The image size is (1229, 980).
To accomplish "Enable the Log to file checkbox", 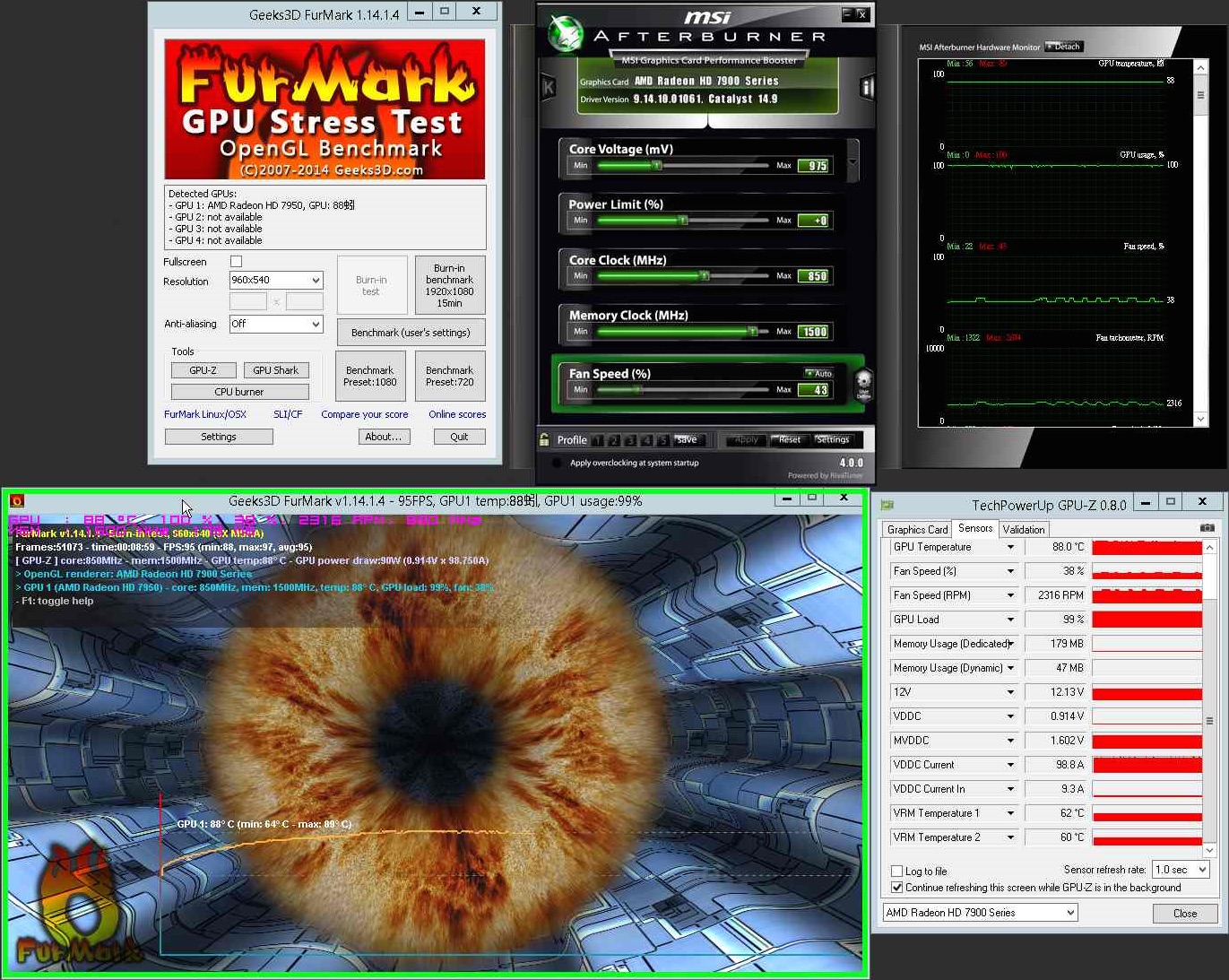I will point(896,871).
